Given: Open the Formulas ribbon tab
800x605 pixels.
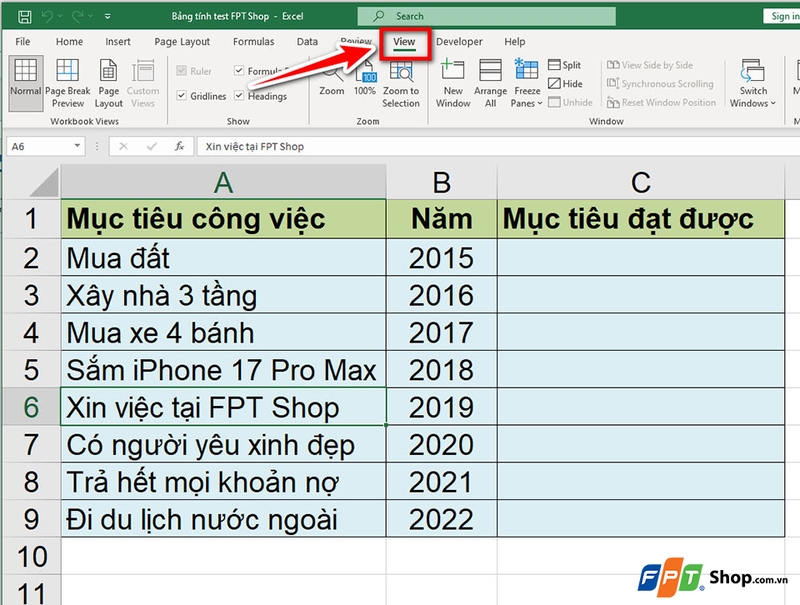Looking at the screenshot, I should [253, 41].
